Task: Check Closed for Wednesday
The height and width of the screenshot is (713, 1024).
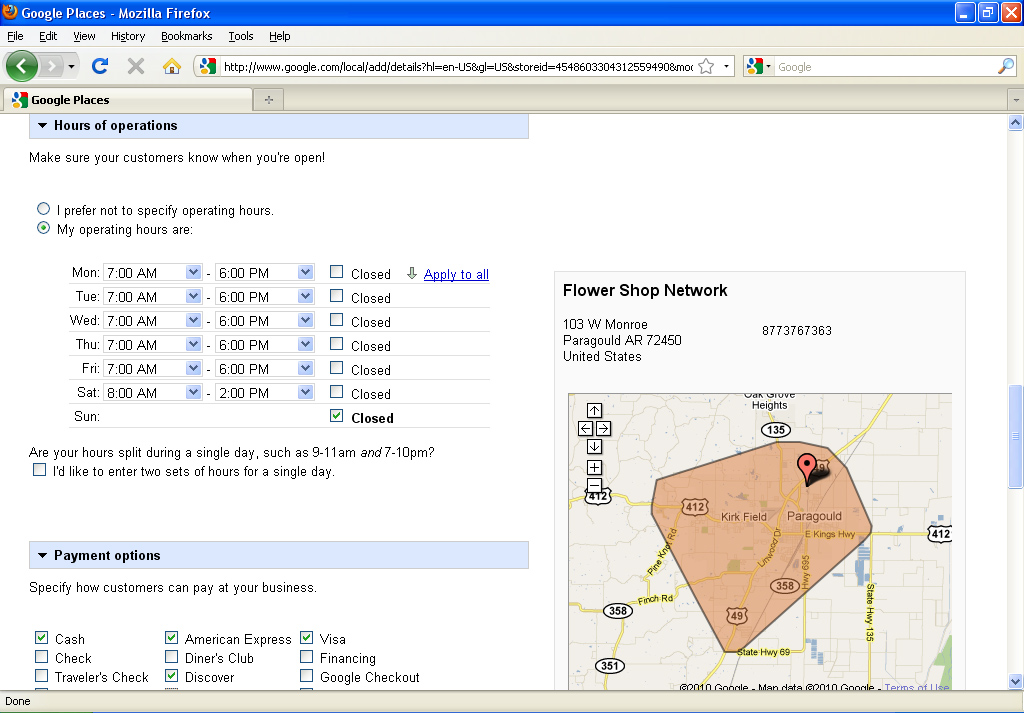Action: (x=336, y=320)
